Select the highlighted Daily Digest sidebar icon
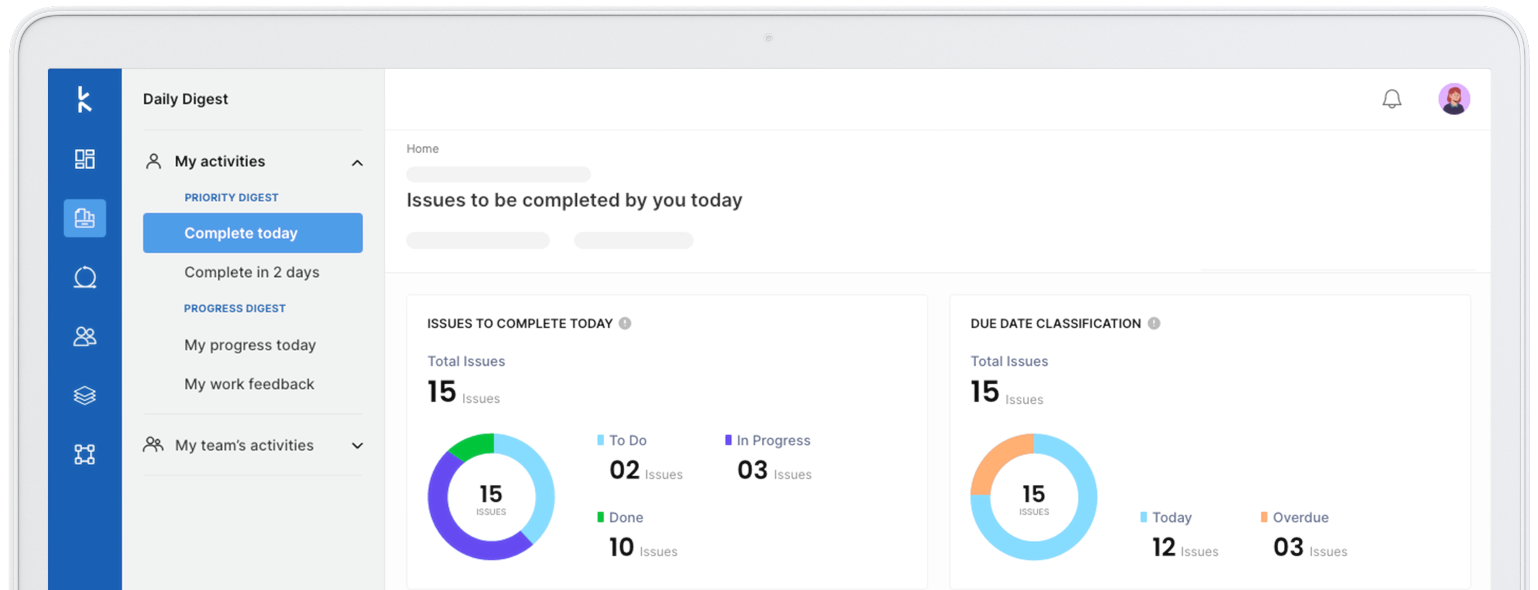The width and height of the screenshot is (1538, 590). (85, 218)
